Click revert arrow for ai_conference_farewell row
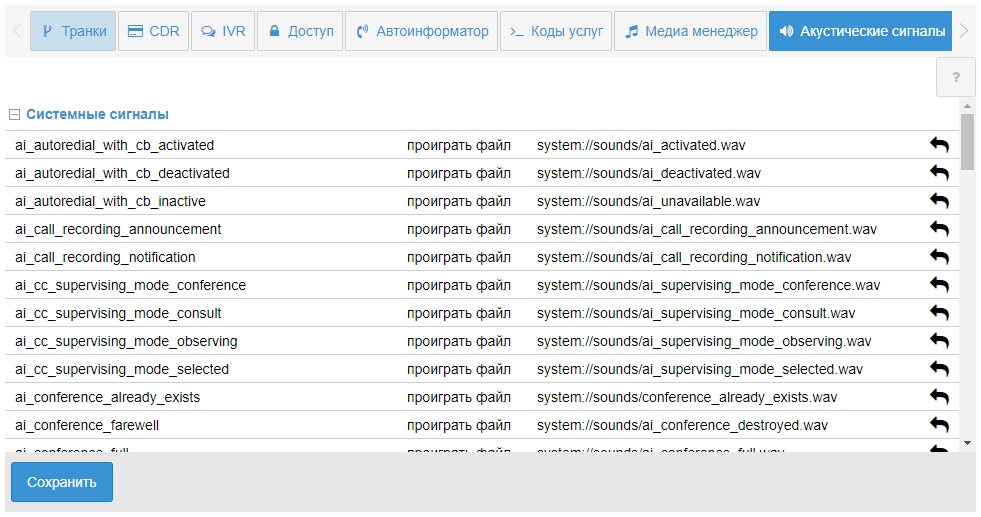Image resolution: width=981 pixels, height=517 pixels. (939, 425)
